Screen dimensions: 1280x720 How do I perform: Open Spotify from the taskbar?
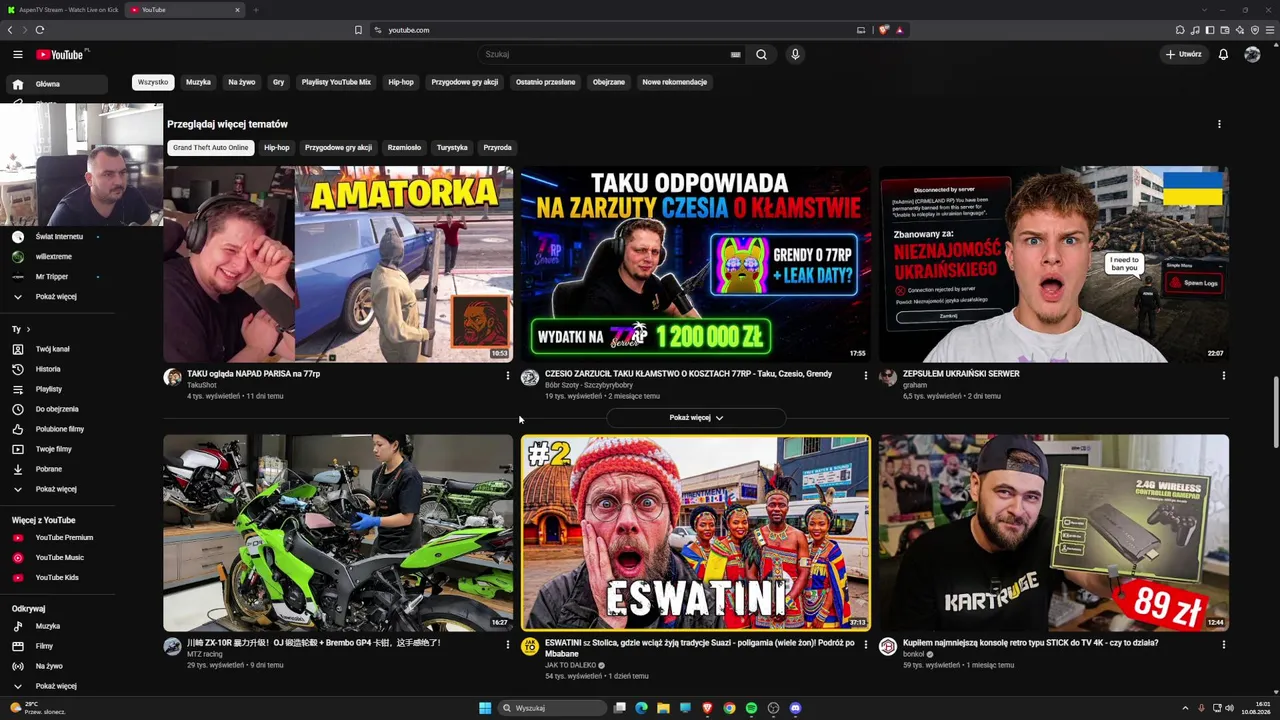pyautogui.click(x=751, y=708)
